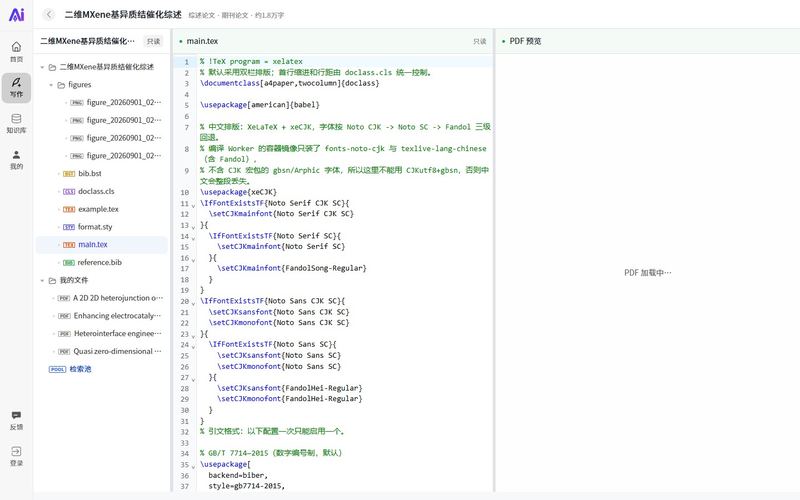The width and height of the screenshot is (800, 500).
Task: Click the BST file icon beside bib.bst
Action: click(x=69, y=173)
